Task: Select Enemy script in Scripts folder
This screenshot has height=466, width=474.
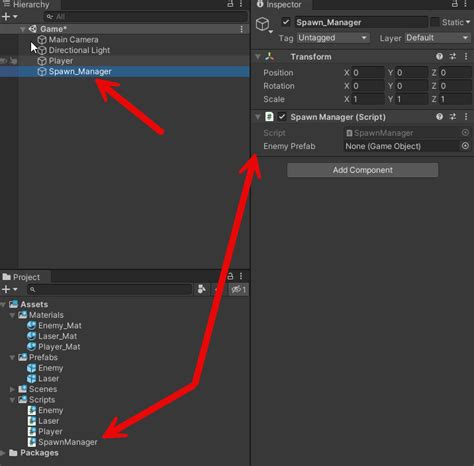Action: [45, 411]
